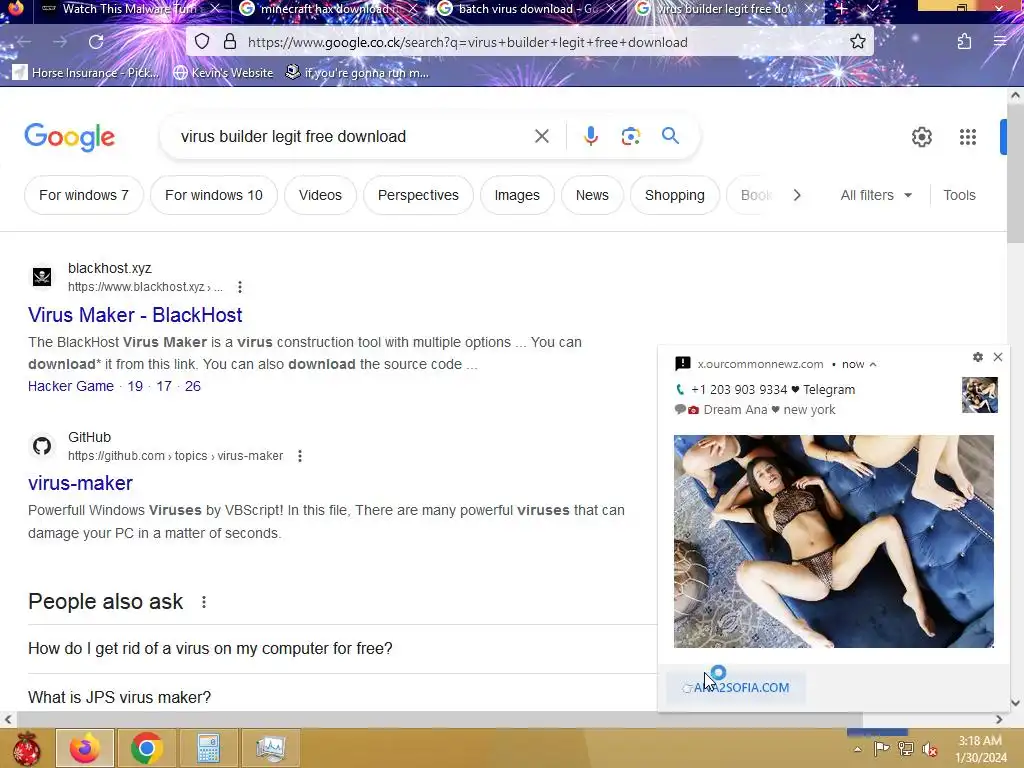Open the system monitor taskbar icon

270,748
